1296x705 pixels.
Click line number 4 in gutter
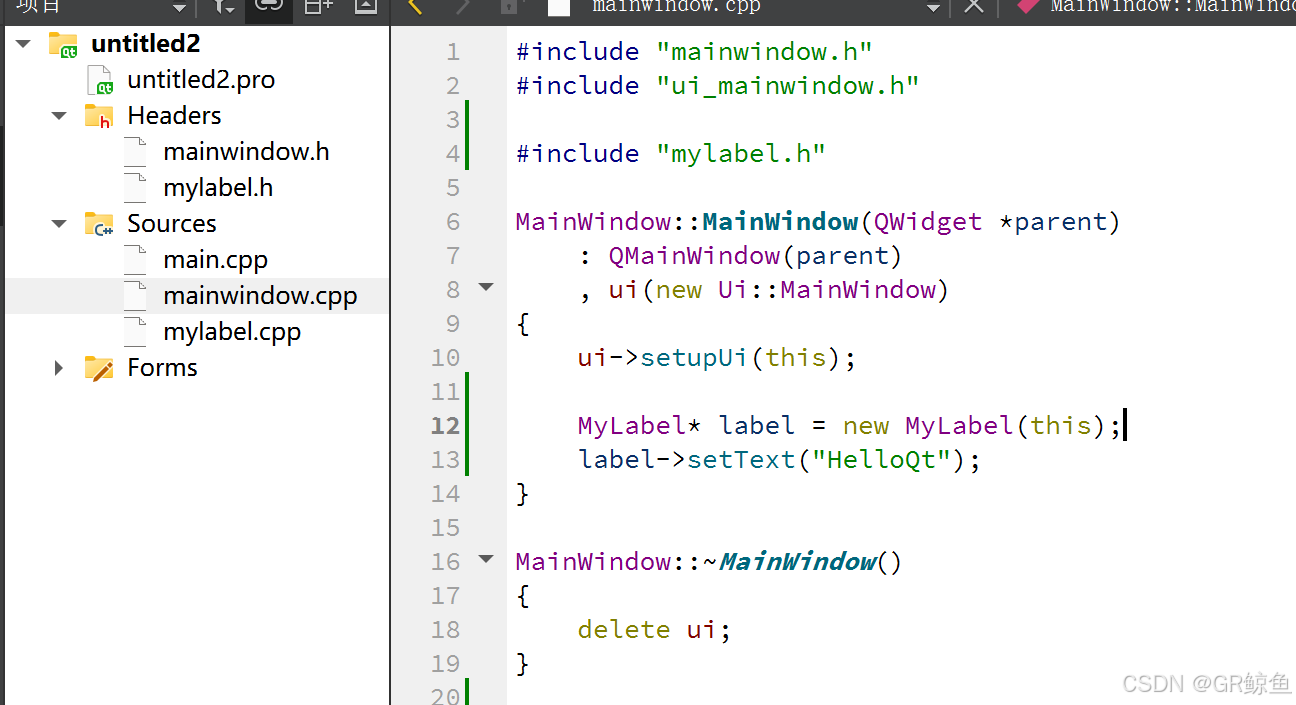point(453,154)
